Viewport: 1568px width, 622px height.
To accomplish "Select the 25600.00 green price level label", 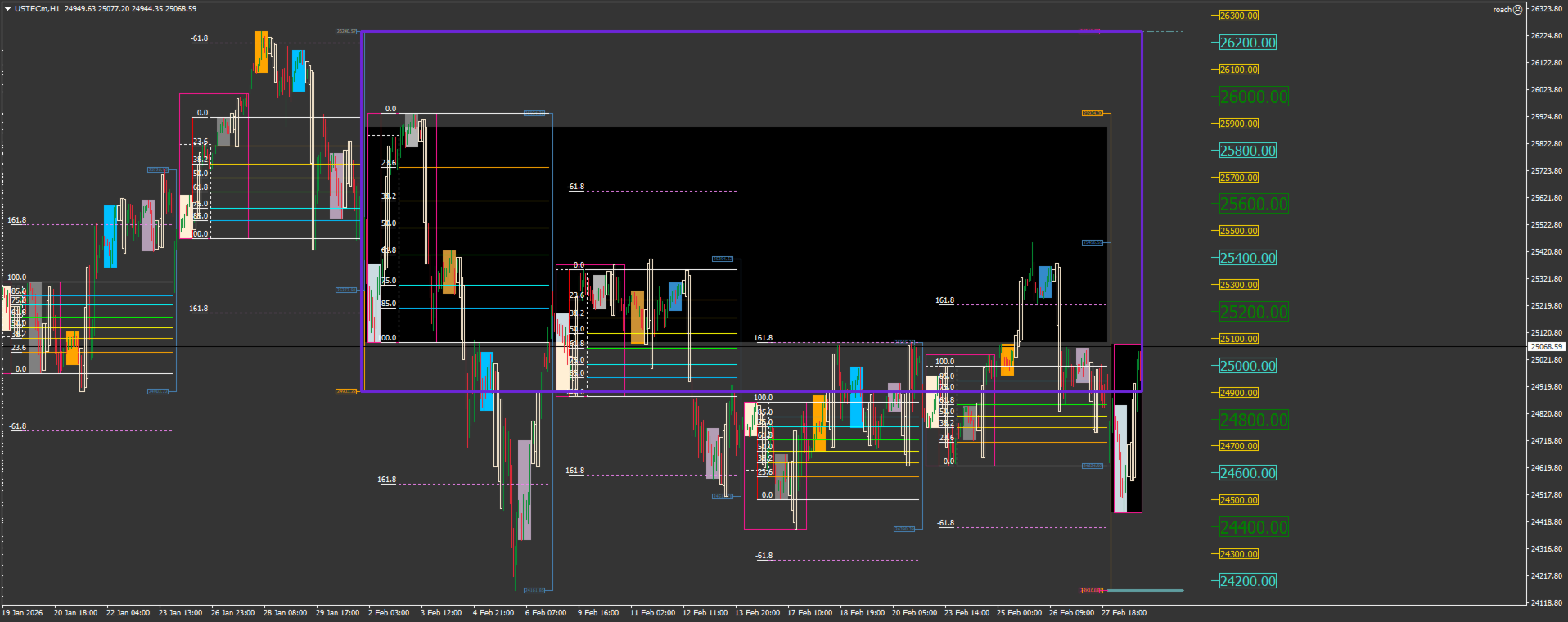I will pos(1254,204).
